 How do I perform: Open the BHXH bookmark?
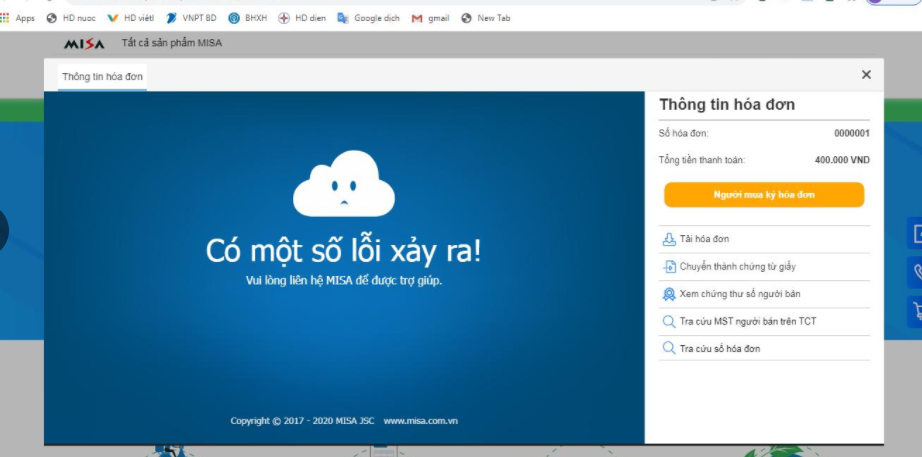tap(248, 18)
